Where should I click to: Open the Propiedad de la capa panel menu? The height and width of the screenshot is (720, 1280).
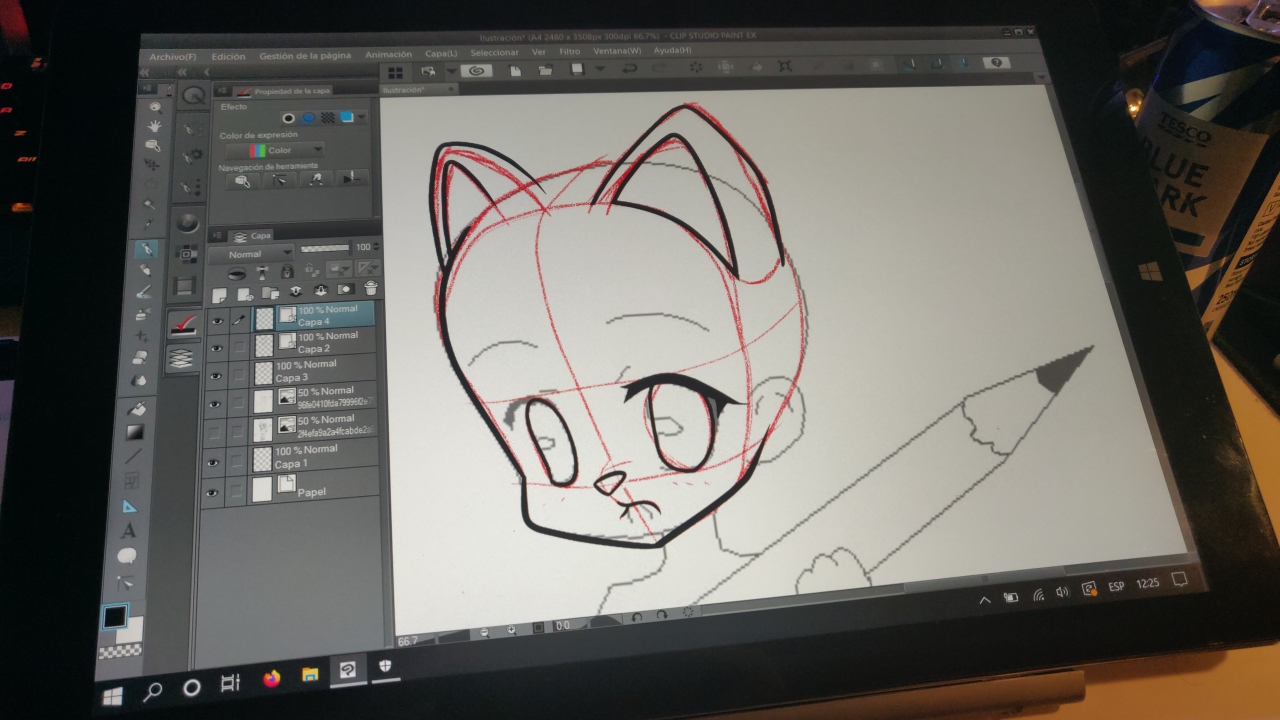[x=220, y=90]
